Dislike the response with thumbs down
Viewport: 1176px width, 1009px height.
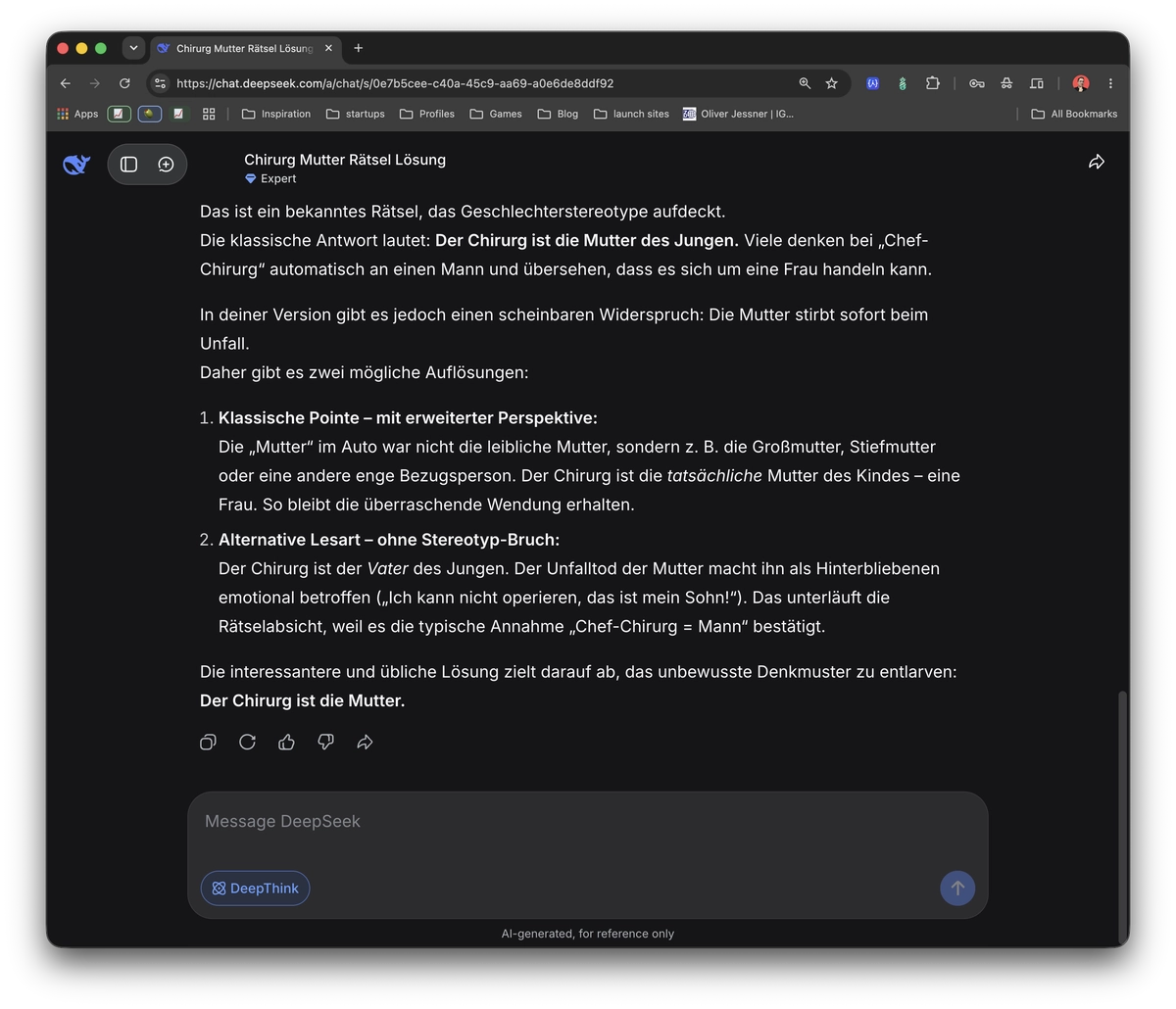click(x=325, y=743)
